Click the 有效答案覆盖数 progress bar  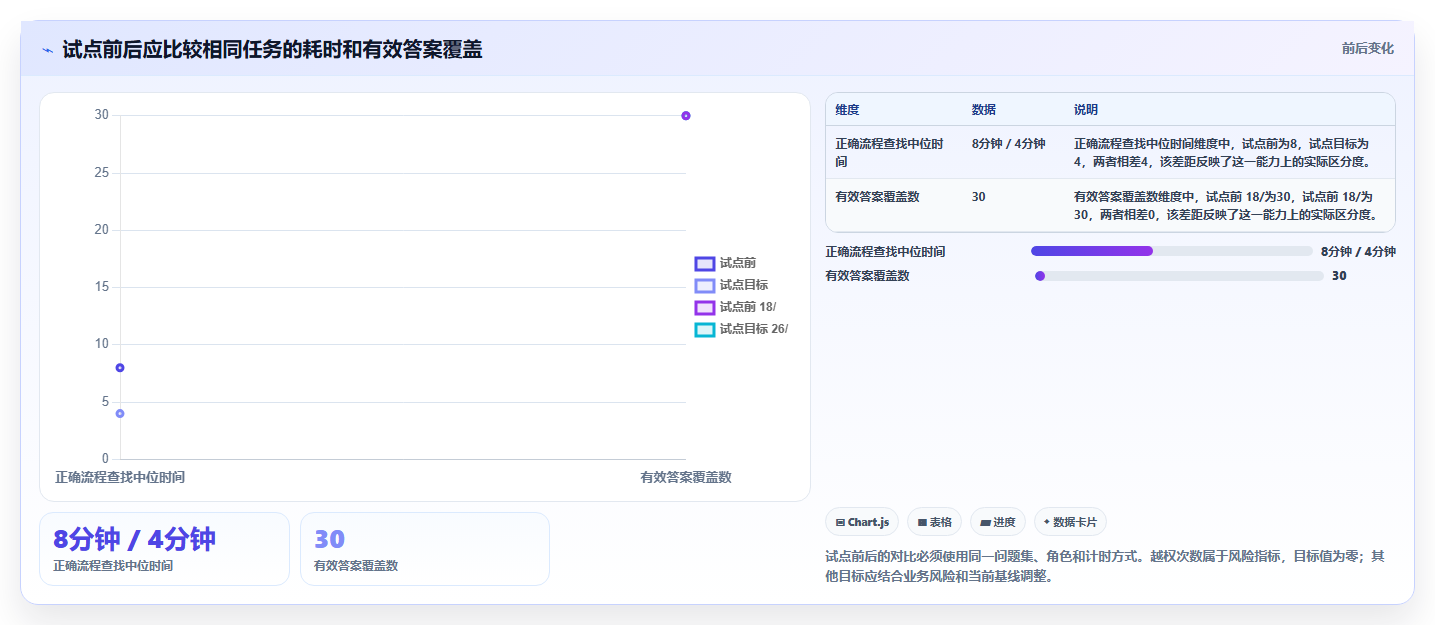[1177, 276]
